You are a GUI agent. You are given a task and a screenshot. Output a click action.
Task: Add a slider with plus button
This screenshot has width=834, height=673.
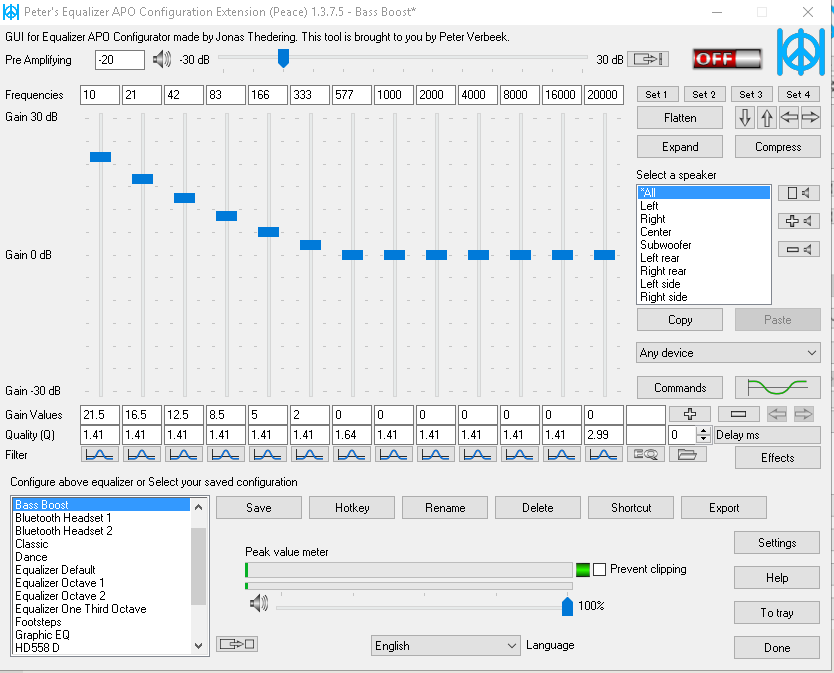690,414
